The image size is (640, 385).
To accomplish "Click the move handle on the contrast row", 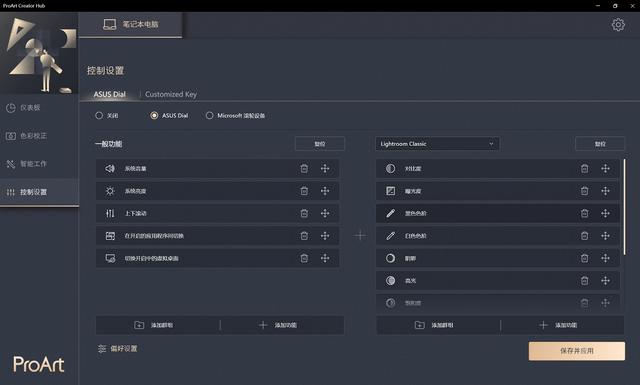I will point(605,168).
